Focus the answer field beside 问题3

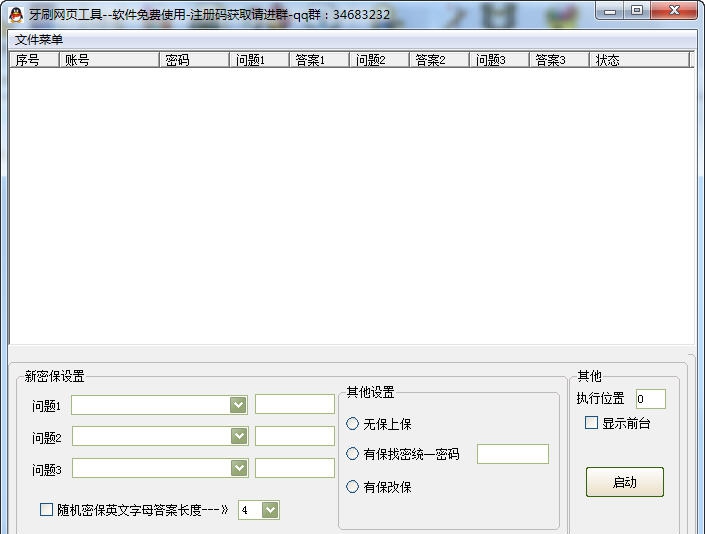[x=295, y=468]
